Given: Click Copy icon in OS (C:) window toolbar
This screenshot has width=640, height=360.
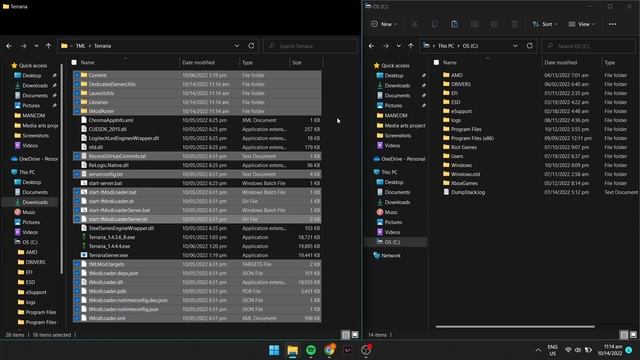Looking at the screenshot, I should point(434,24).
